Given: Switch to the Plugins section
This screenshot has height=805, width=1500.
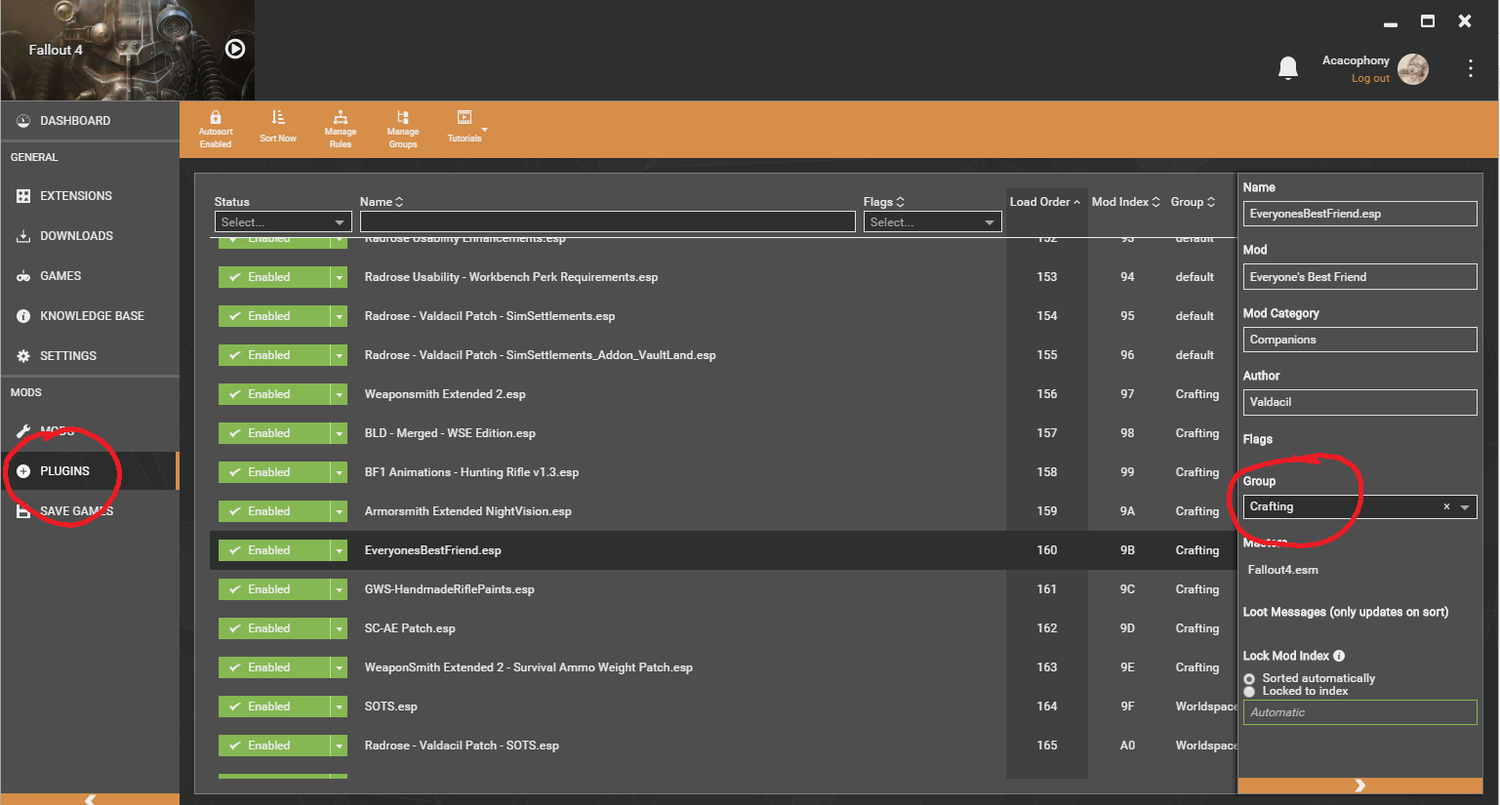Looking at the screenshot, I should (62, 471).
